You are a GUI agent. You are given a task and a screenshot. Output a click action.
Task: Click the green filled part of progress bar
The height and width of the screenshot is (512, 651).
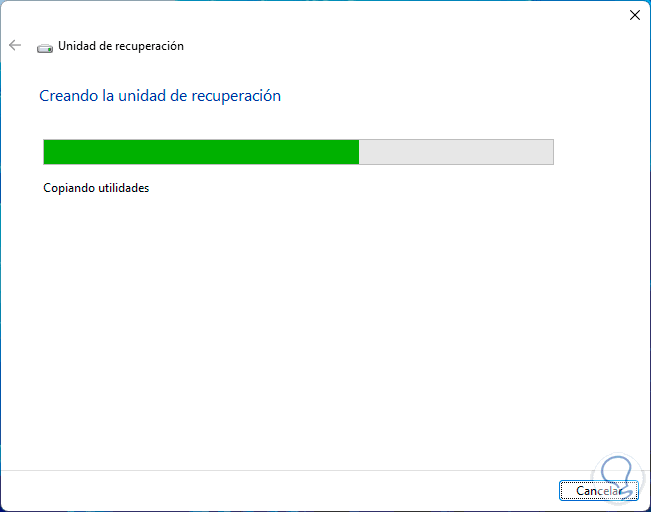[201, 152]
